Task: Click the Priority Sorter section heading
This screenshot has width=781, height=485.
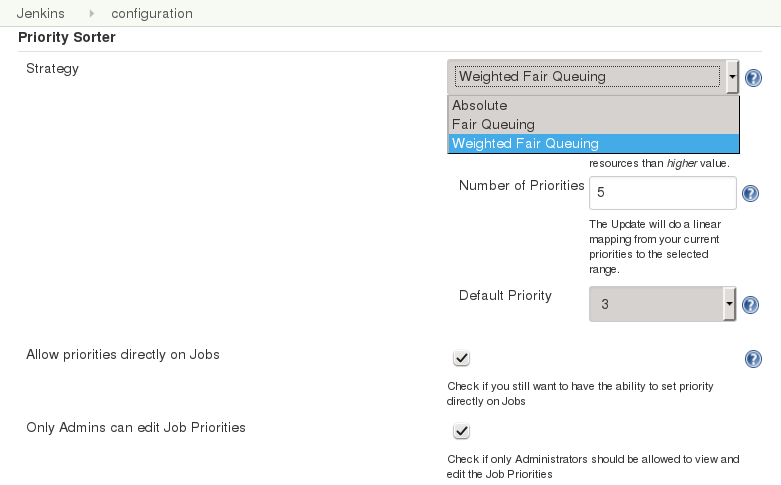Action: pos(67,37)
